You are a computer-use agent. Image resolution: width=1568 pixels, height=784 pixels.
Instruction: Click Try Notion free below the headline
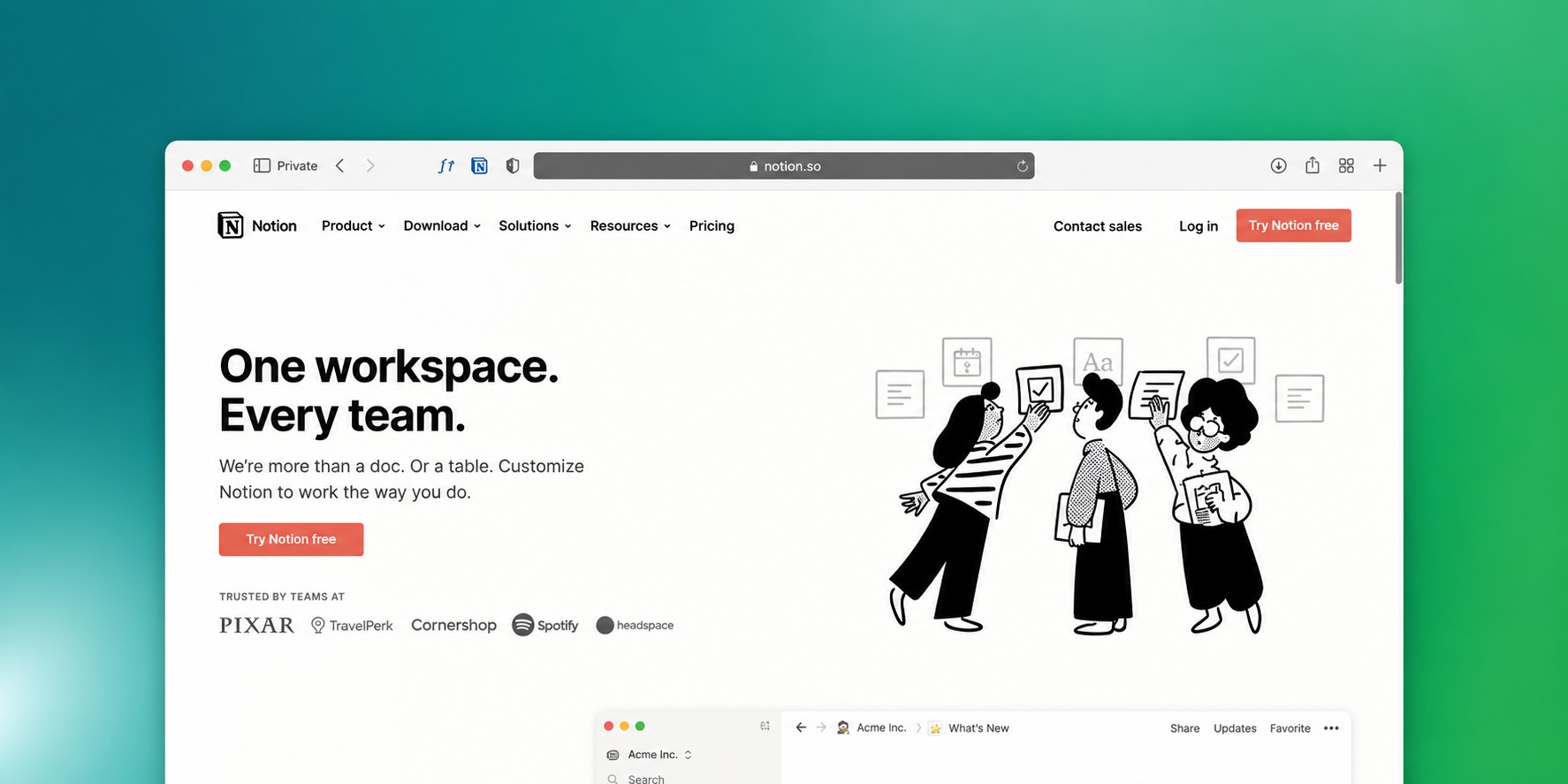point(291,539)
